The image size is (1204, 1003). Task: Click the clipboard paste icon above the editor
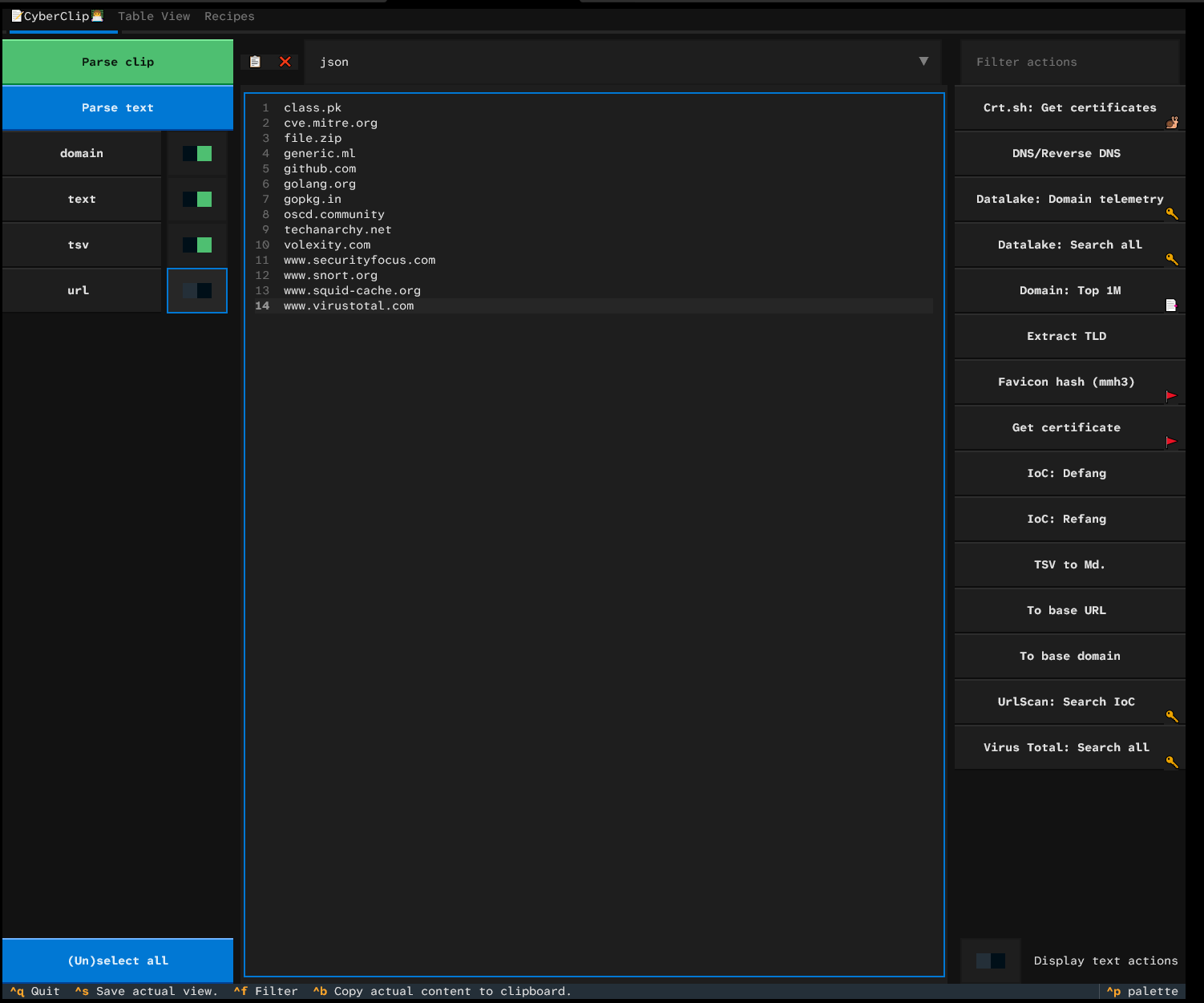tap(255, 62)
